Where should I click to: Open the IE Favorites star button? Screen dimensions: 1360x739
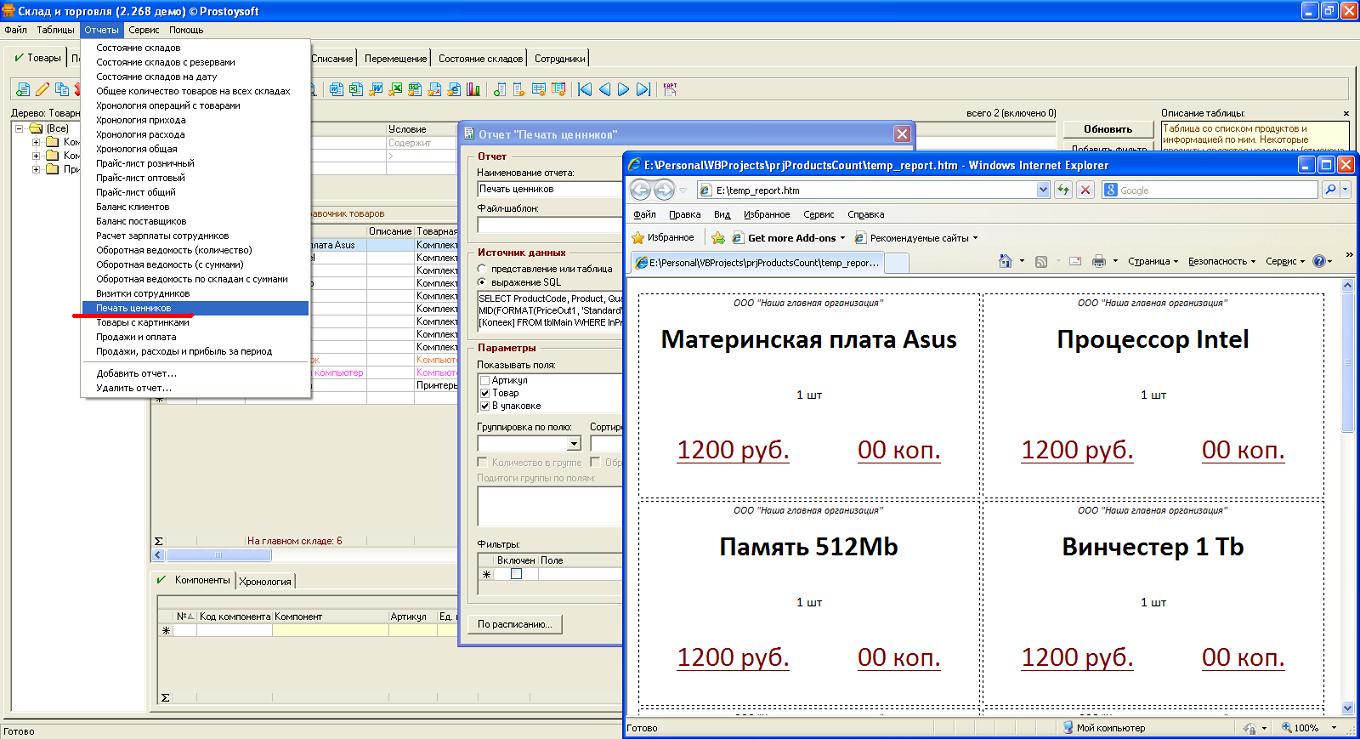click(x=638, y=238)
